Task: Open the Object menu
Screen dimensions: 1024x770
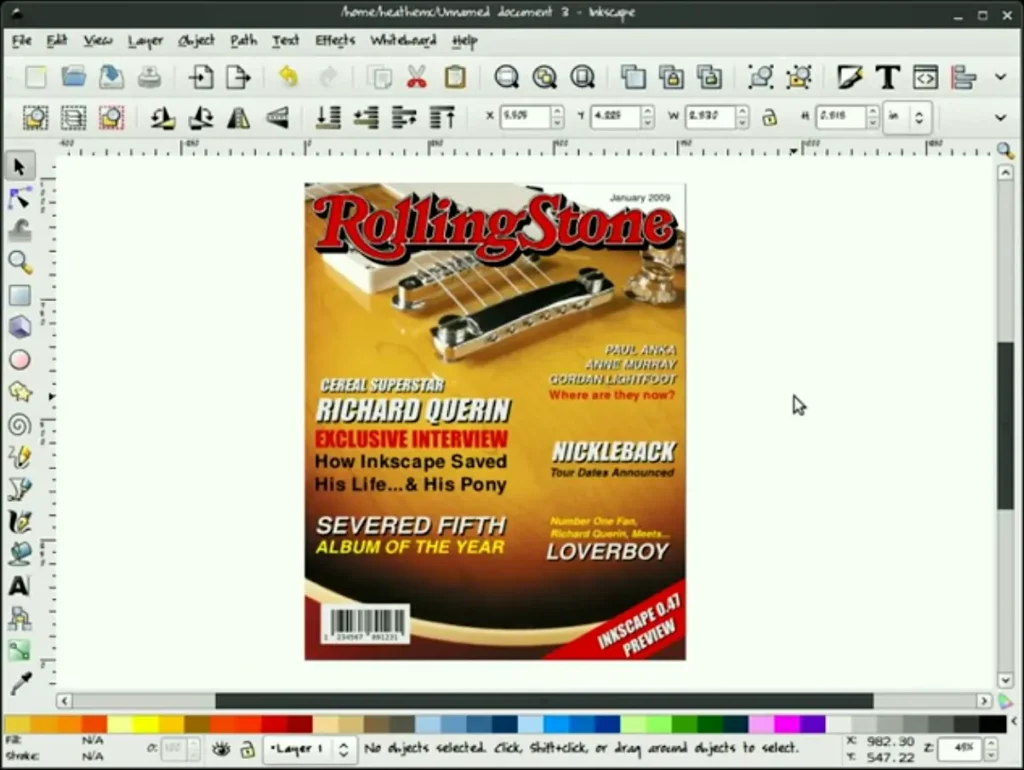Action: click(196, 41)
